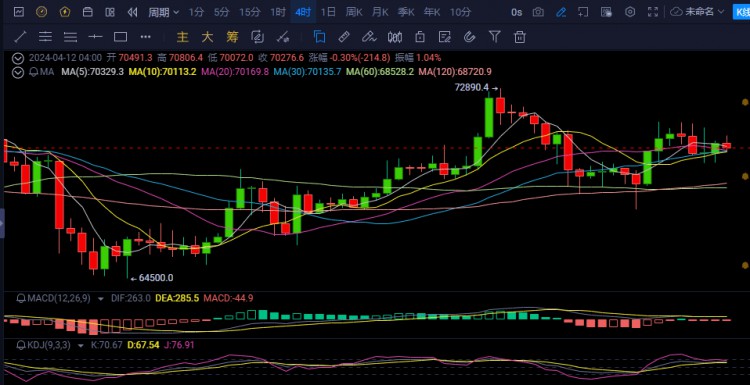750x385 pixels.
Task: Enter fullscreen with expand-corners icon
Action: pyautogui.click(x=653, y=12)
